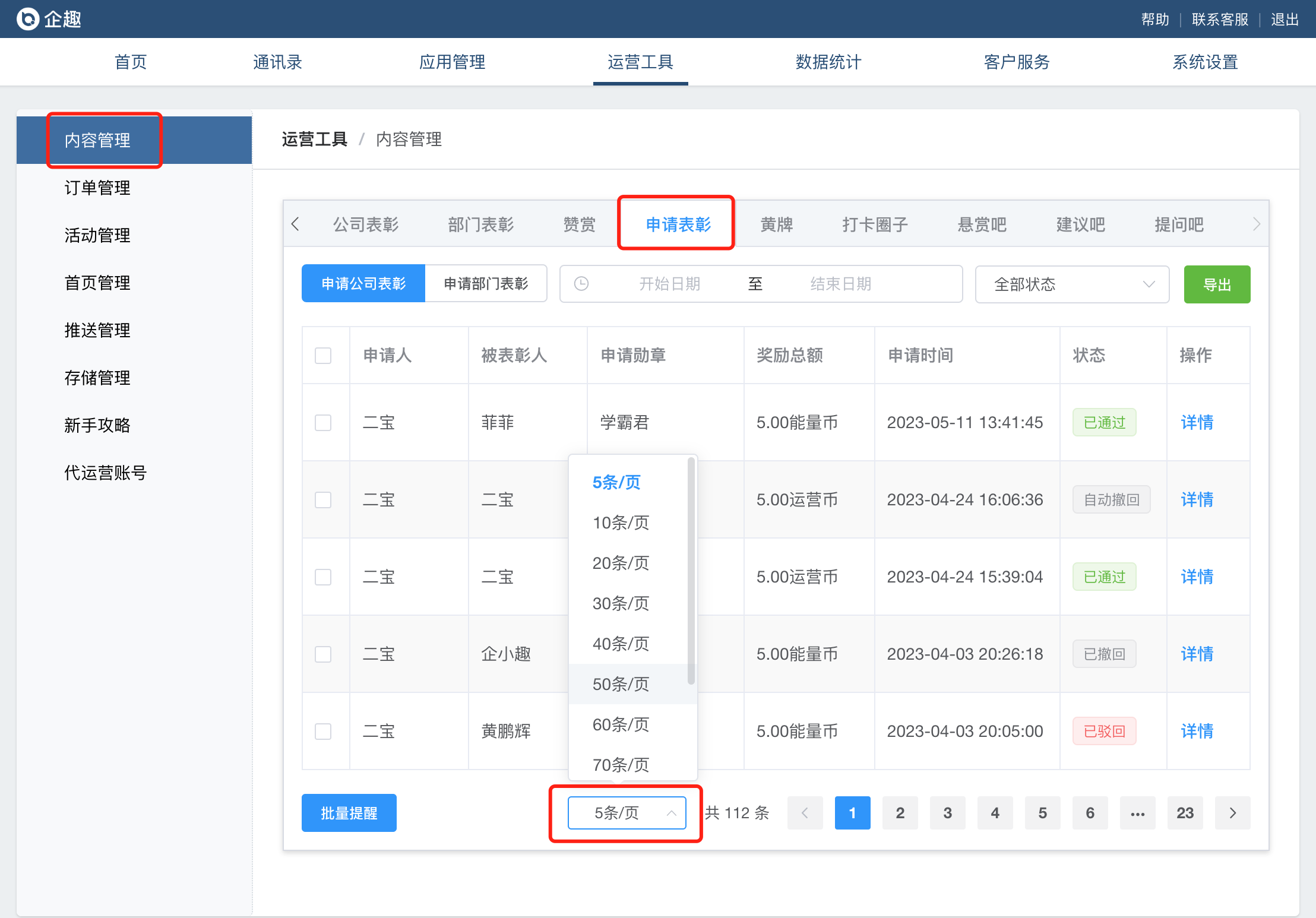Go to next page with the arrow

point(1232,813)
